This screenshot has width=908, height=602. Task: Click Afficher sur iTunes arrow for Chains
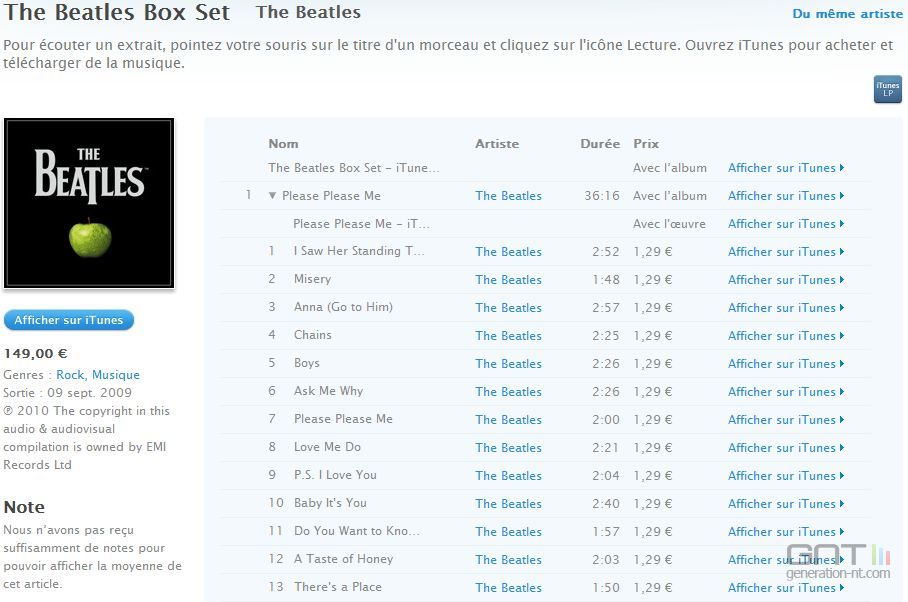pyautogui.click(x=842, y=336)
